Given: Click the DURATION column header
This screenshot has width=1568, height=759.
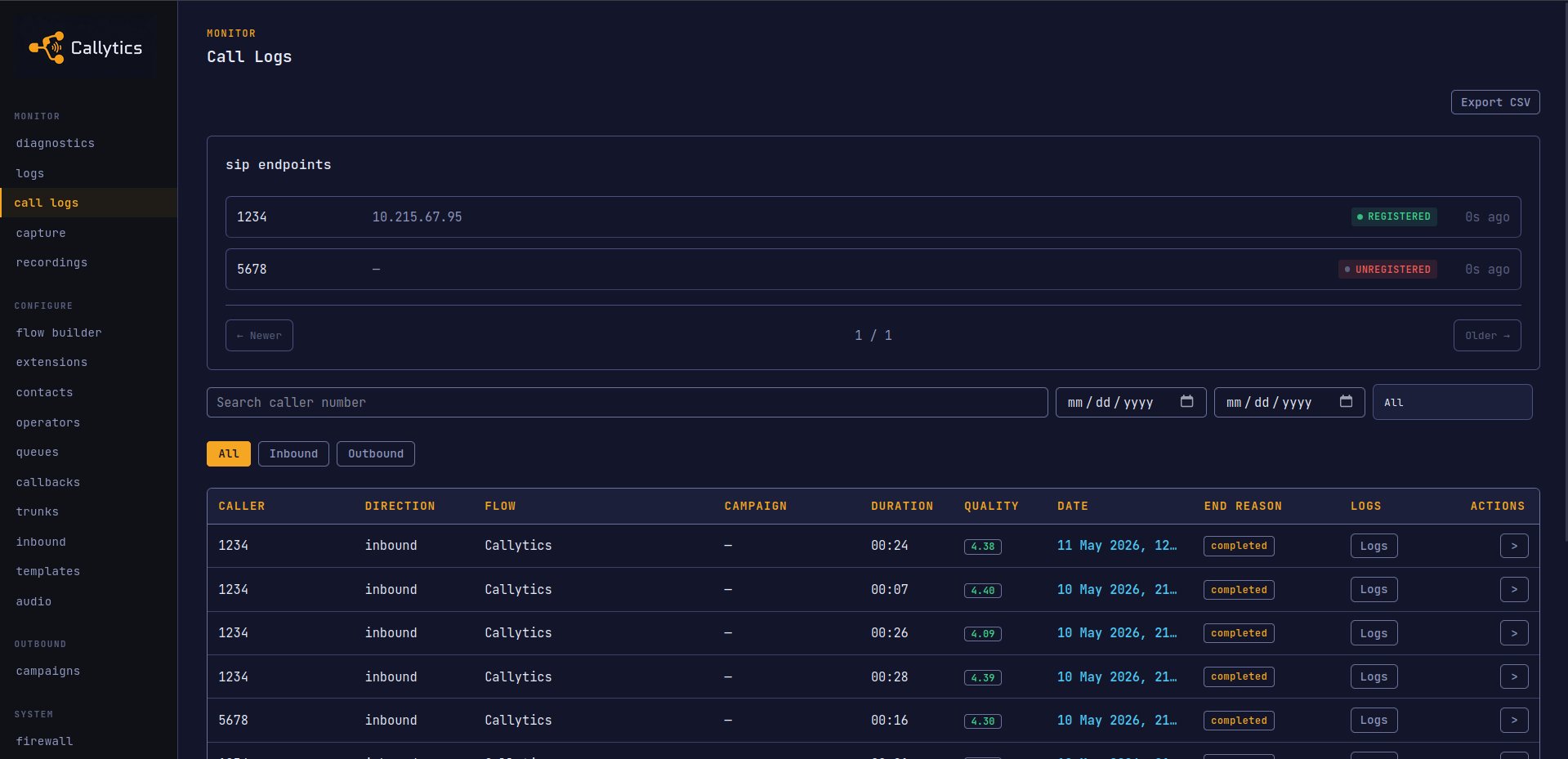Looking at the screenshot, I should point(902,506).
